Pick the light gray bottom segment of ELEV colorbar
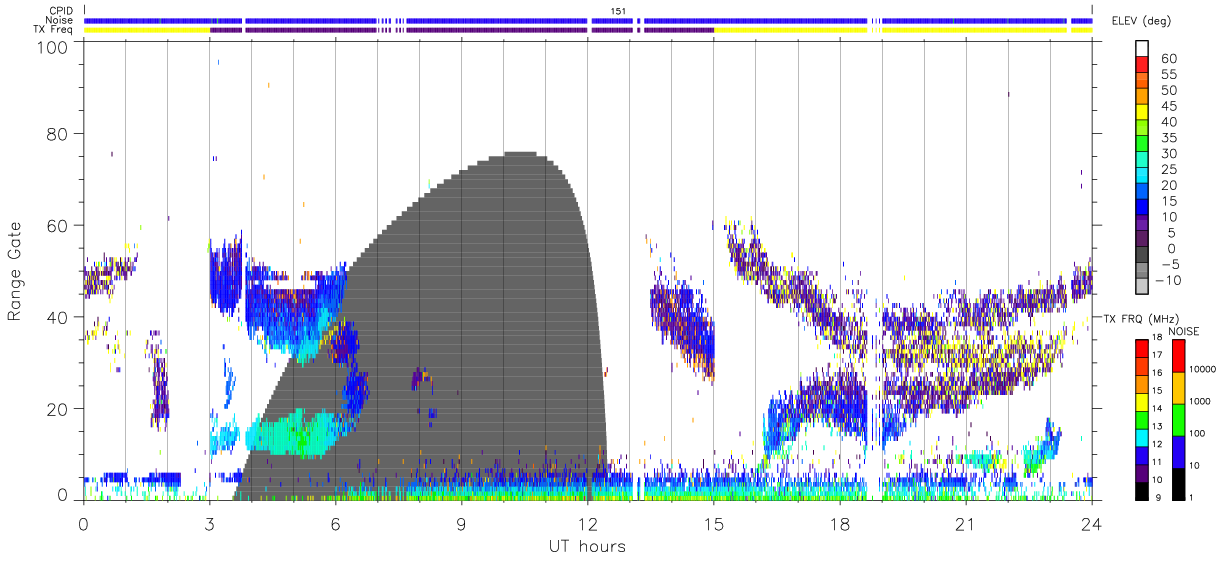Viewport: 1228px width, 567px height. pos(1142,288)
